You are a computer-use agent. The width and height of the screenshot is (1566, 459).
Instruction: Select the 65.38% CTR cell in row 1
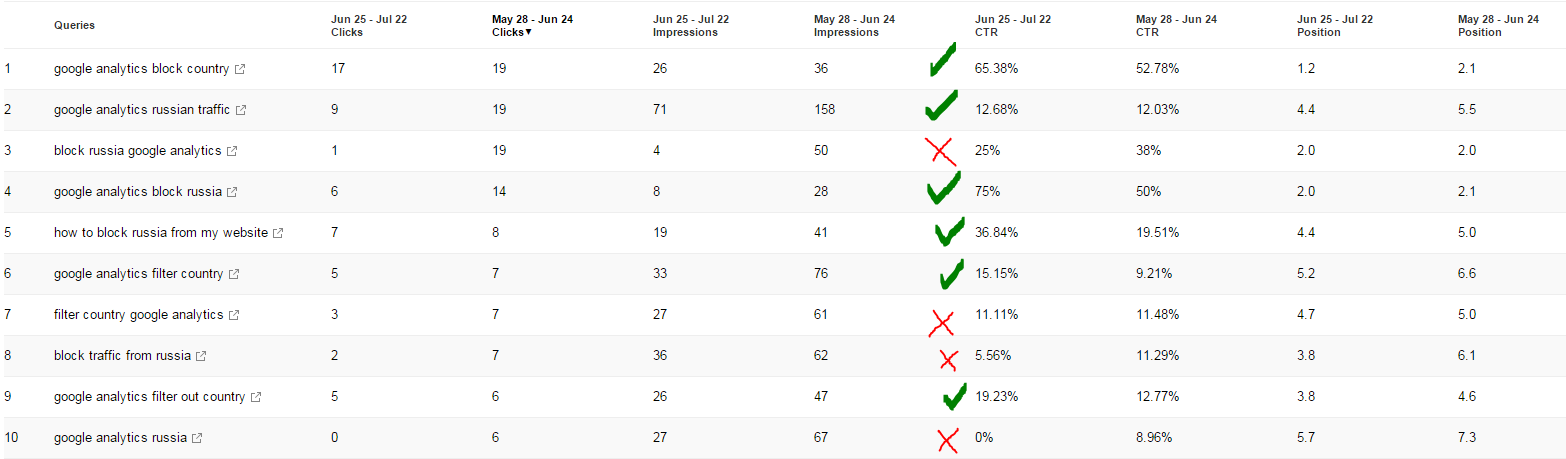pyautogui.click(x=996, y=69)
